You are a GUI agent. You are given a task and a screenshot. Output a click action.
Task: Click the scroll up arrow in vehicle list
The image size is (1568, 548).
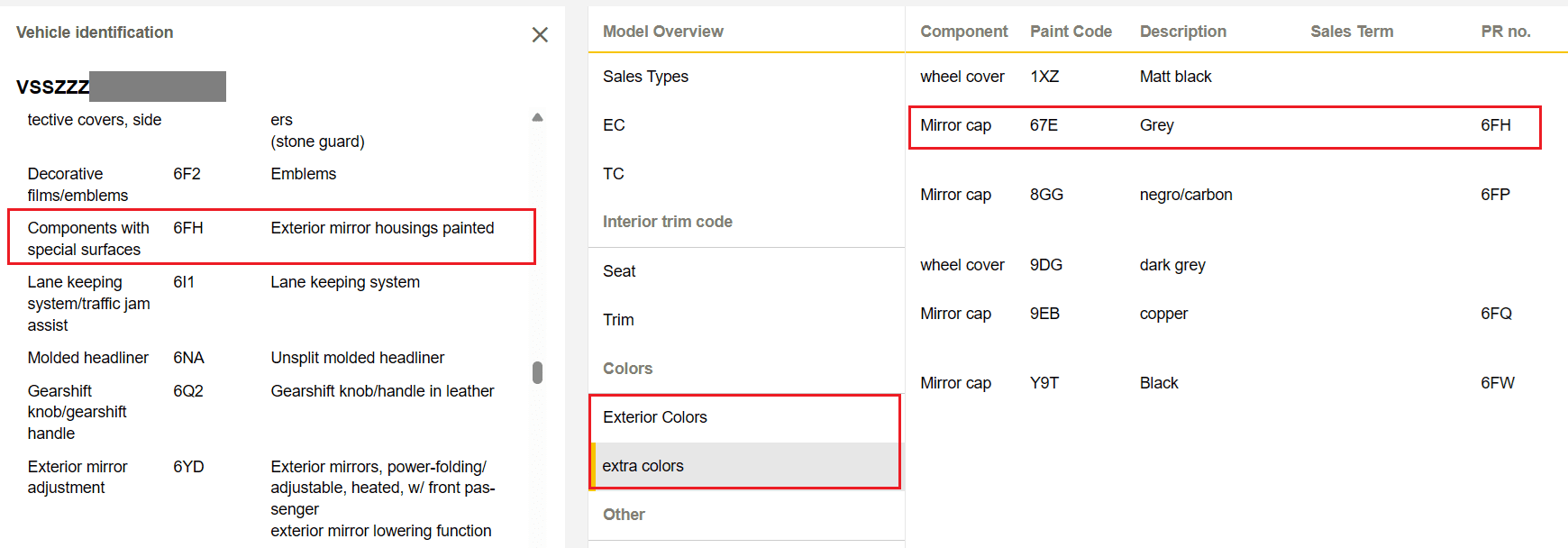coord(537,117)
